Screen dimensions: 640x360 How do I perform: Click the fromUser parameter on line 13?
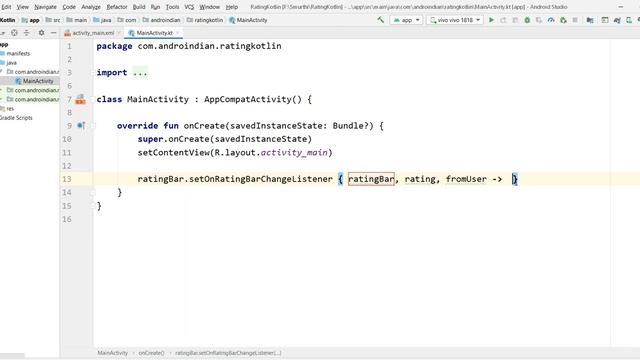click(x=466, y=179)
